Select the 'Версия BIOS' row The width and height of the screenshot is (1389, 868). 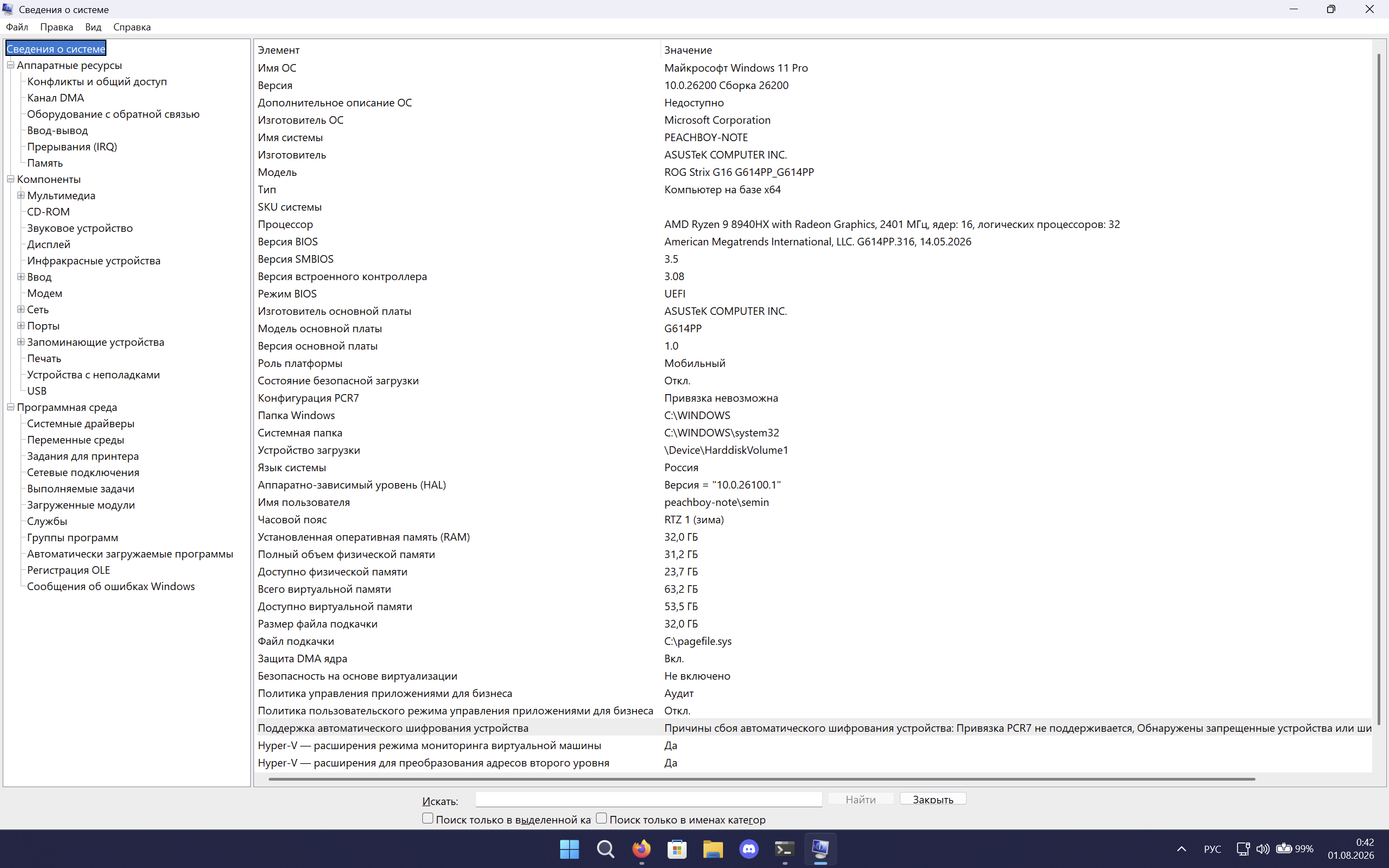coord(814,242)
